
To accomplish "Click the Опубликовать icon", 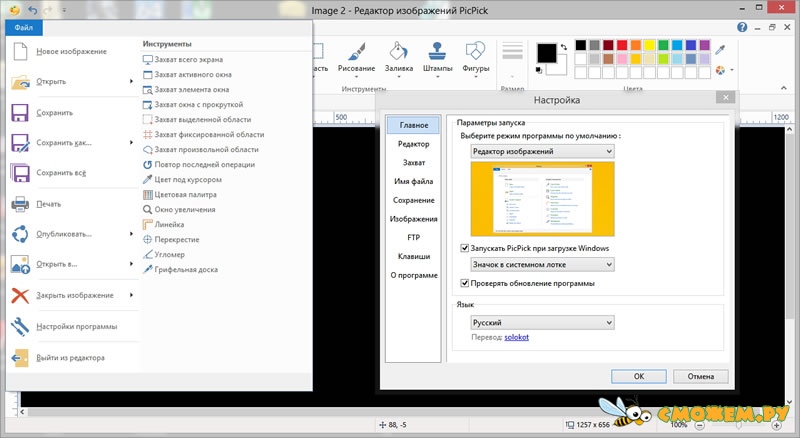I will tap(20, 234).
